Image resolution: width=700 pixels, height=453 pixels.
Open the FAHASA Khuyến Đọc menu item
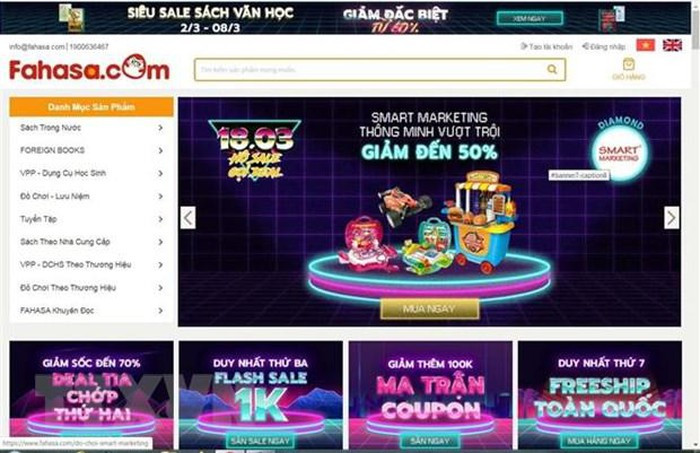pos(92,311)
